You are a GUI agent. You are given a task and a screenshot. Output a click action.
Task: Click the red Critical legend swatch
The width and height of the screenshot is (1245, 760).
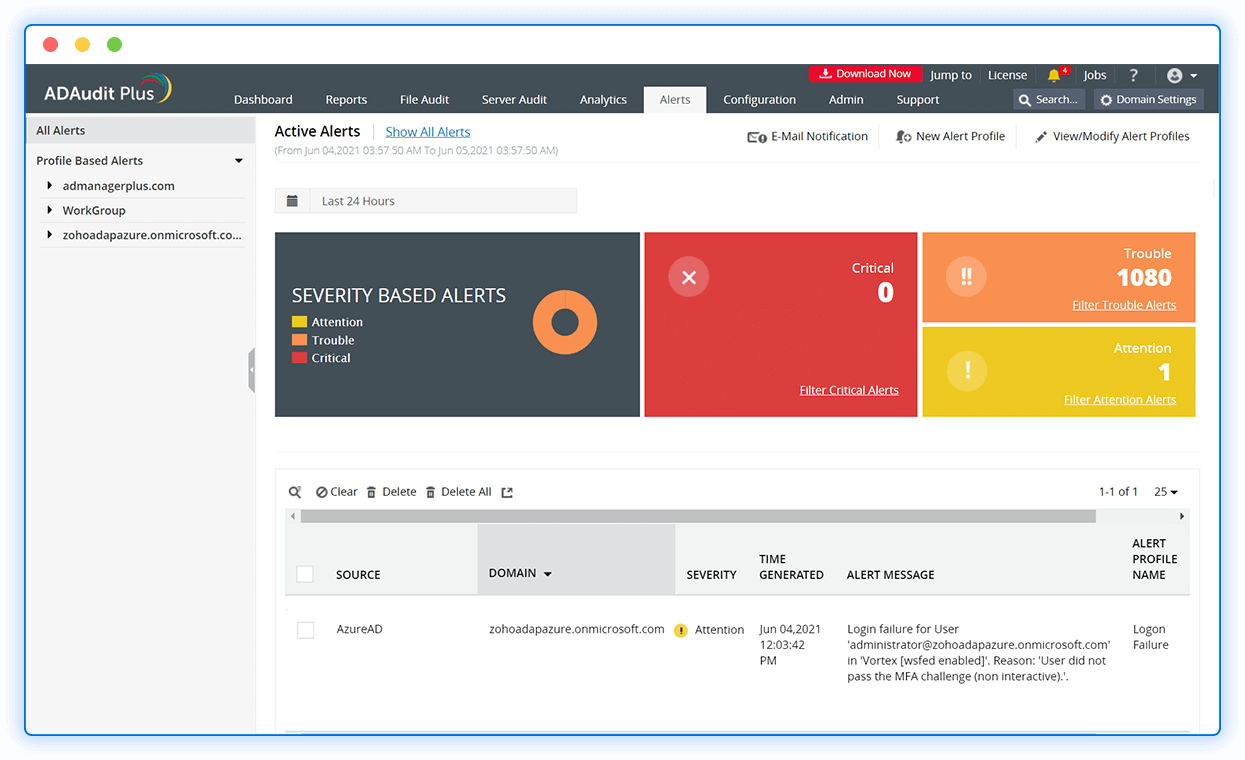click(299, 358)
